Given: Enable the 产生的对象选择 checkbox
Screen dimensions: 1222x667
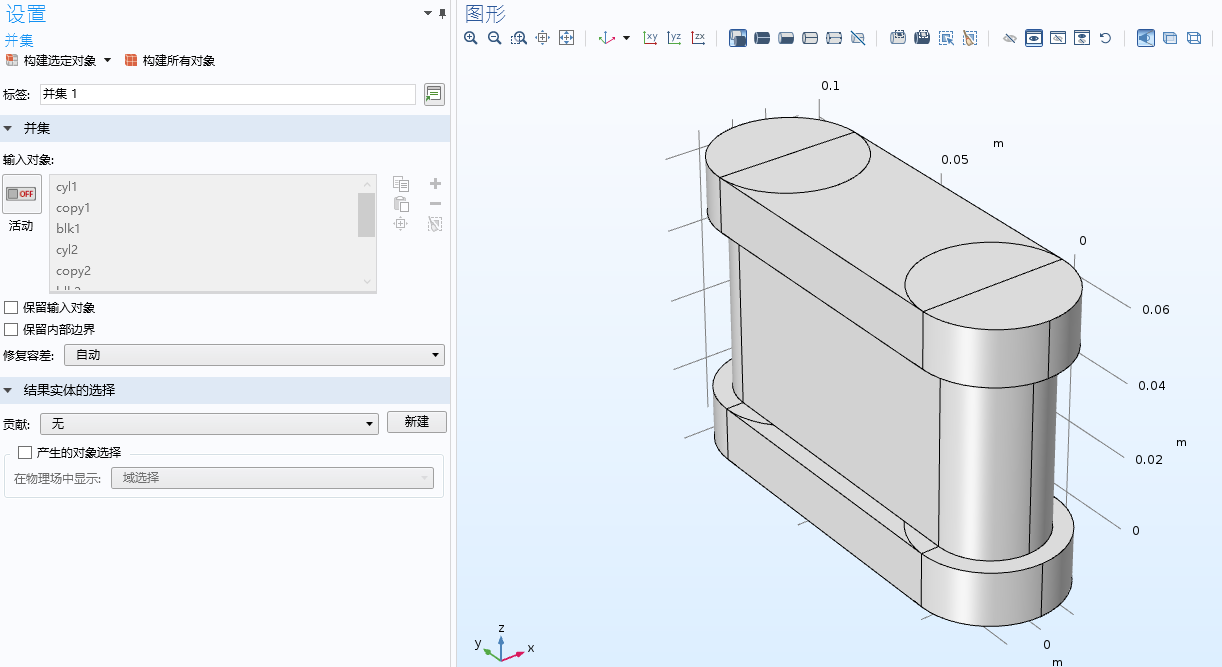Looking at the screenshot, I should (x=25, y=452).
